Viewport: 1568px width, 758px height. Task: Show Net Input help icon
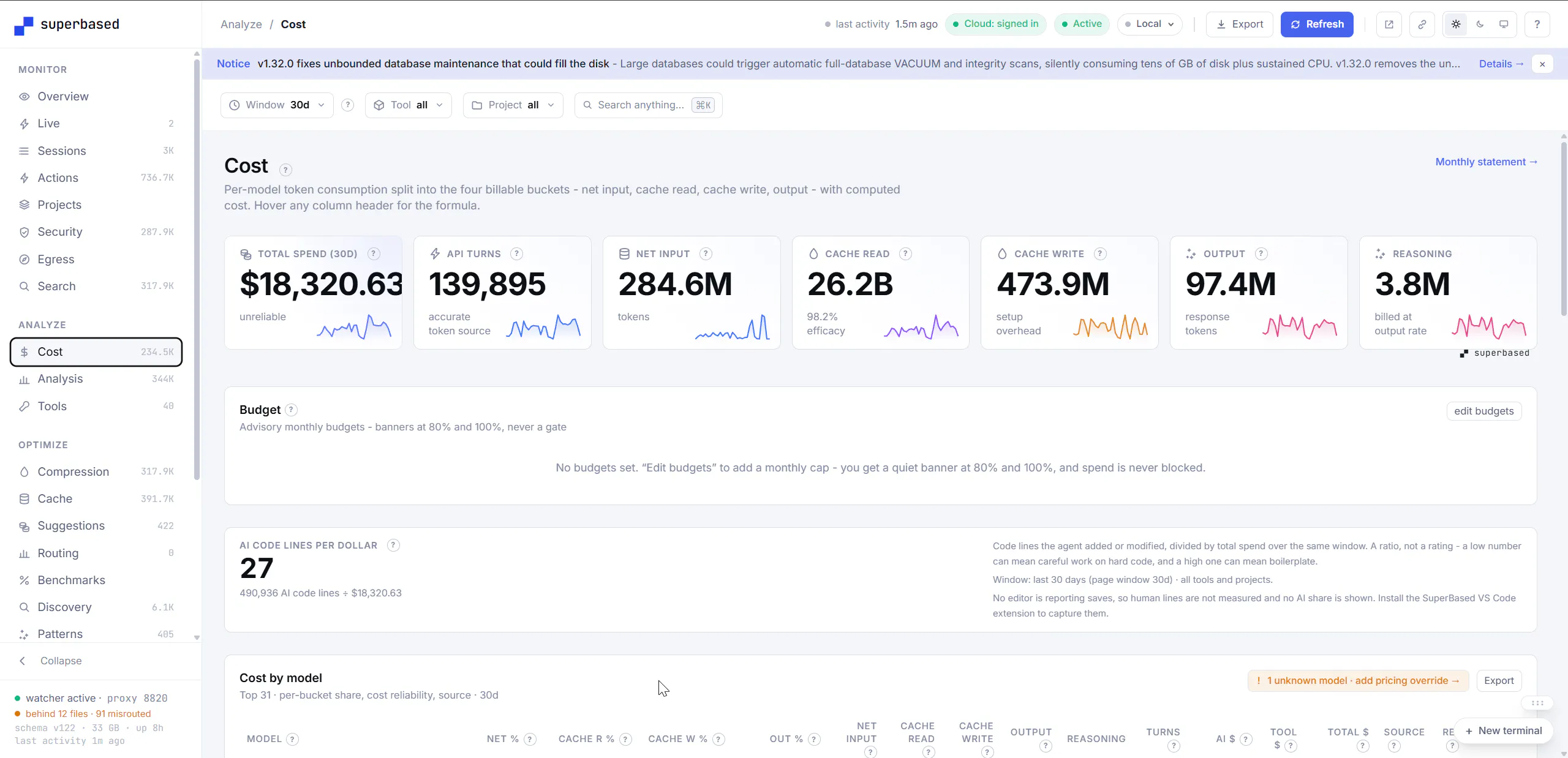click(706, 253)
